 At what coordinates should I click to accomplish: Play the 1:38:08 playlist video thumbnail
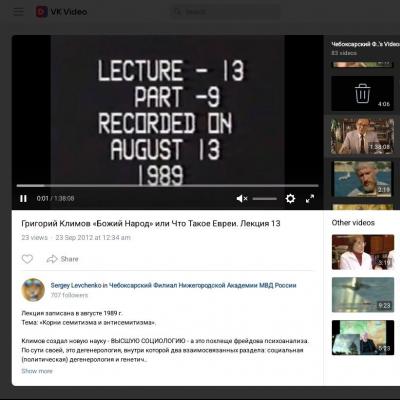362,136
